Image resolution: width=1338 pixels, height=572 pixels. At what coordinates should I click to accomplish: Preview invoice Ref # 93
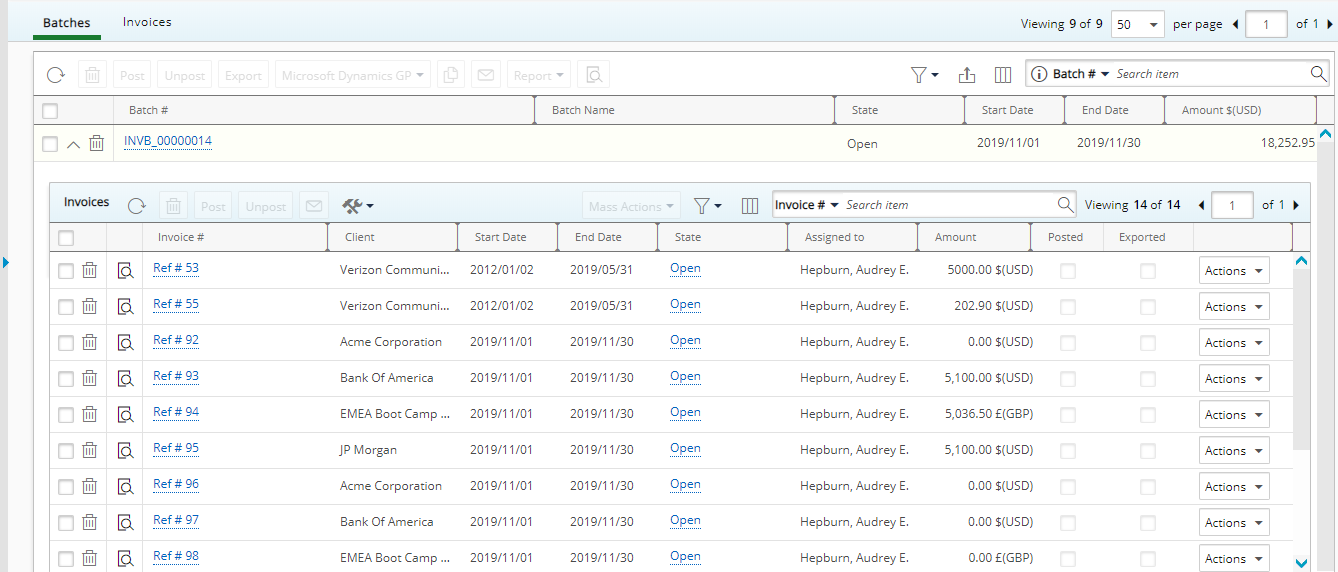coord(125,379)
